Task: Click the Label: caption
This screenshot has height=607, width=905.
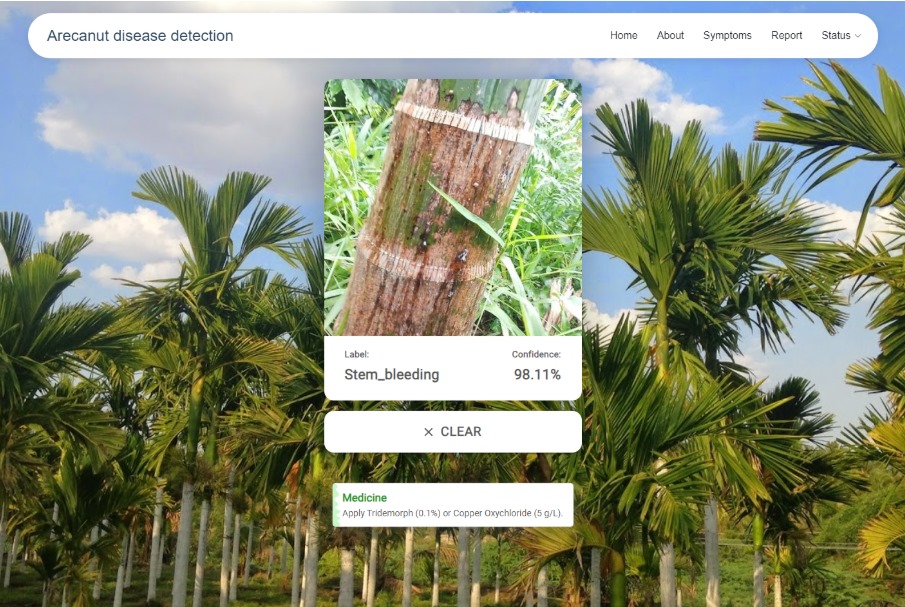Action: pyautogui.click(x=356, y=354)
